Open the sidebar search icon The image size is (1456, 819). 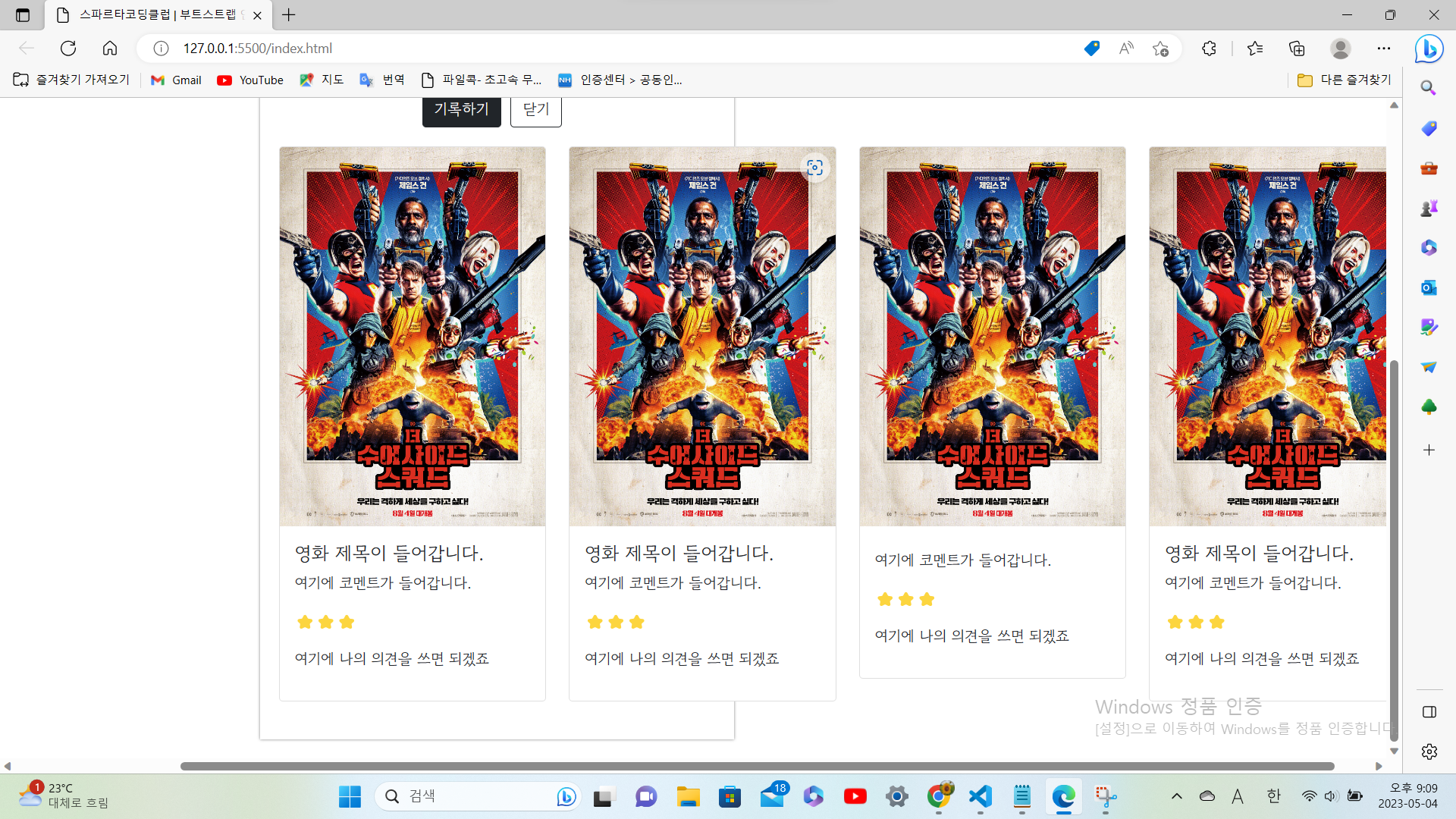(x=1429, y=88)
